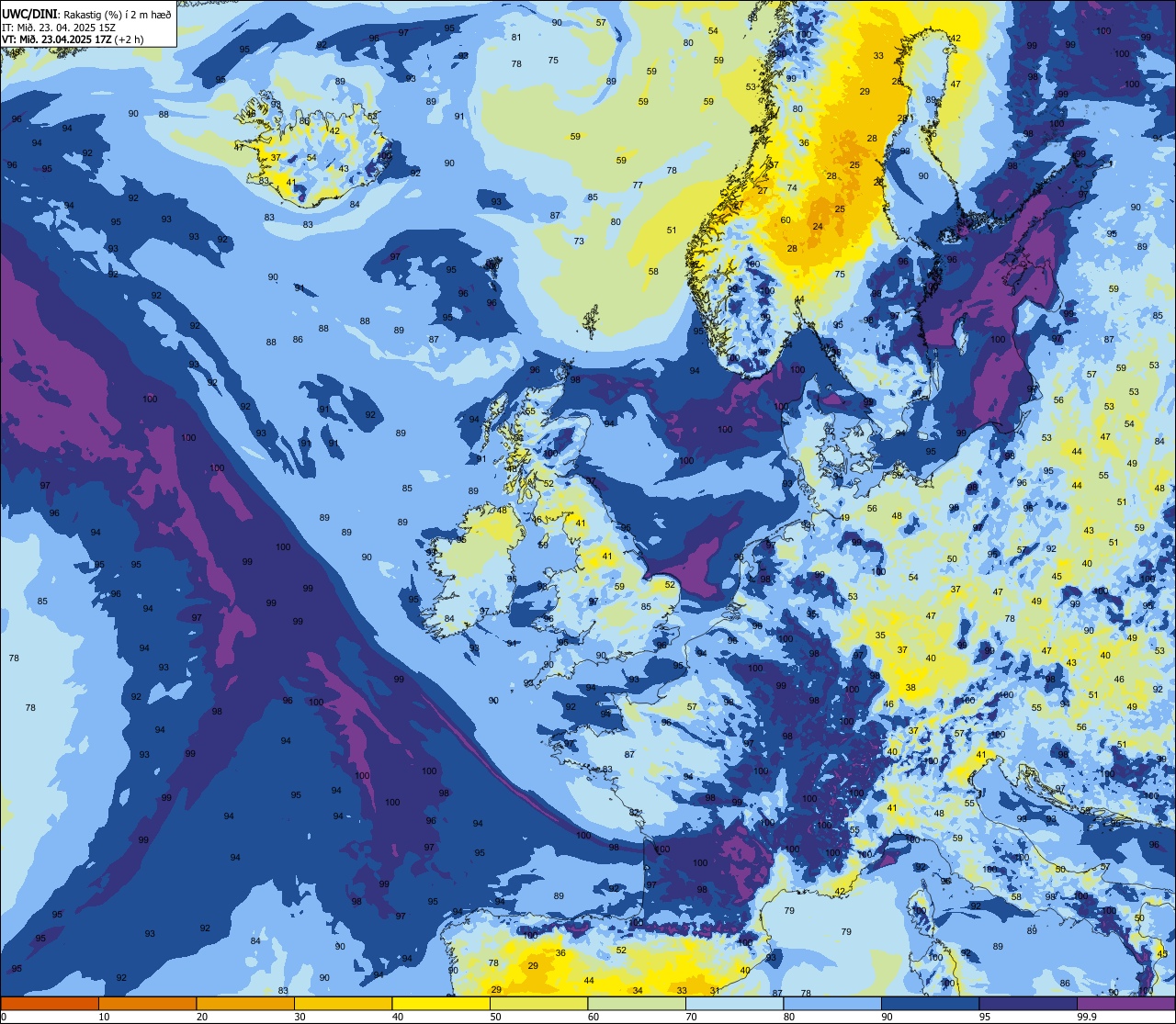
Task: Click the legend tick label '10'
Action: (x=104, y=1017)
